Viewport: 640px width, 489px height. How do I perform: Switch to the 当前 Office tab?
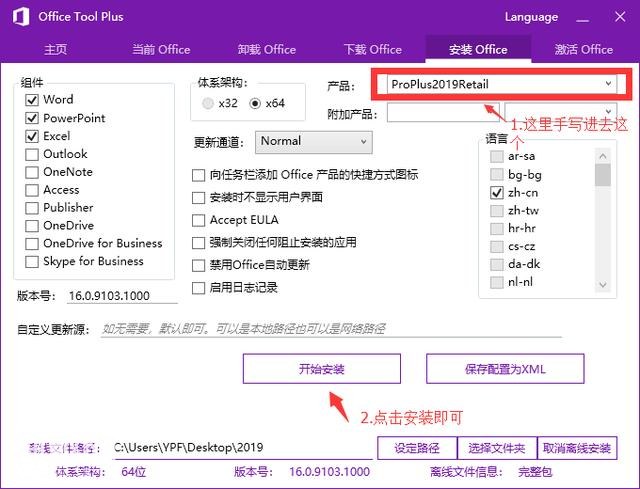coord(161,49)
